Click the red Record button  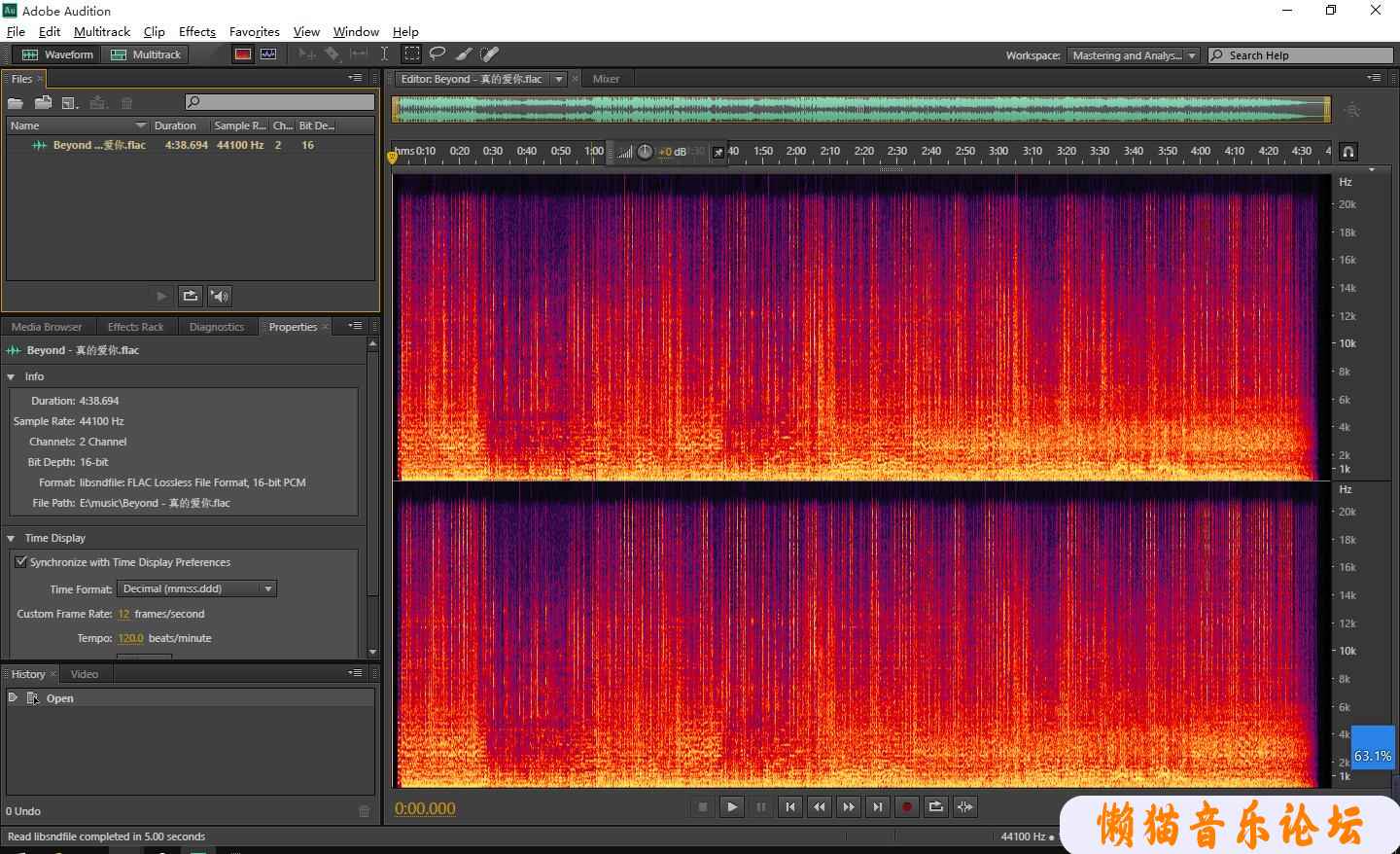tap(907, 806)
